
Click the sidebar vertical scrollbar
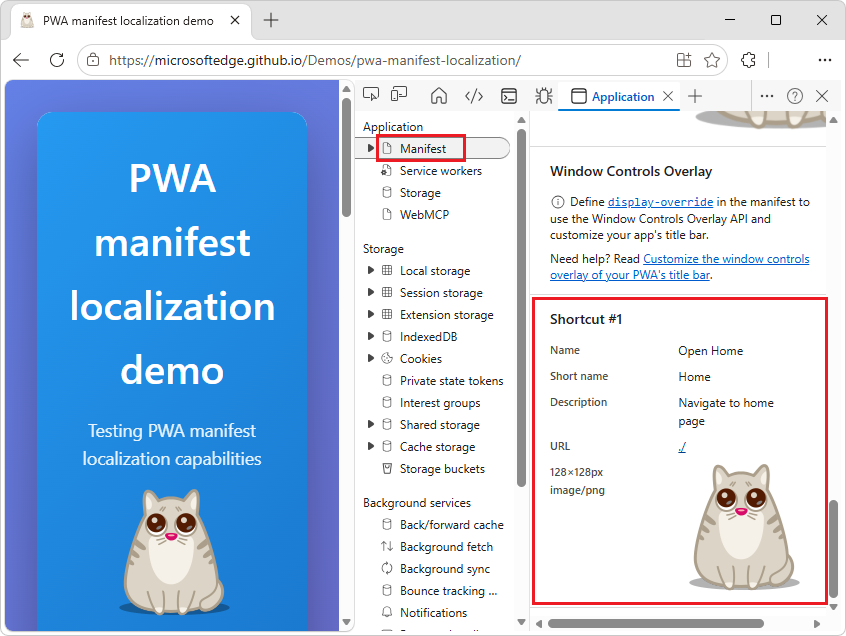pyautogui.click(x=521, y=307)
